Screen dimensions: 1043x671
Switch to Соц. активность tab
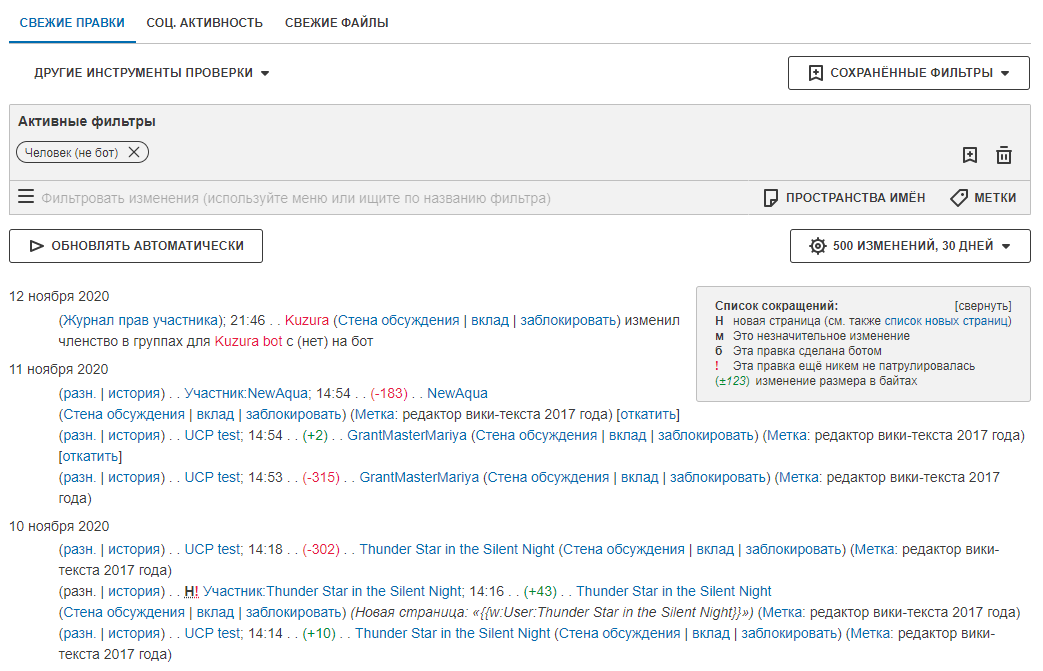[x=204, y=22]
